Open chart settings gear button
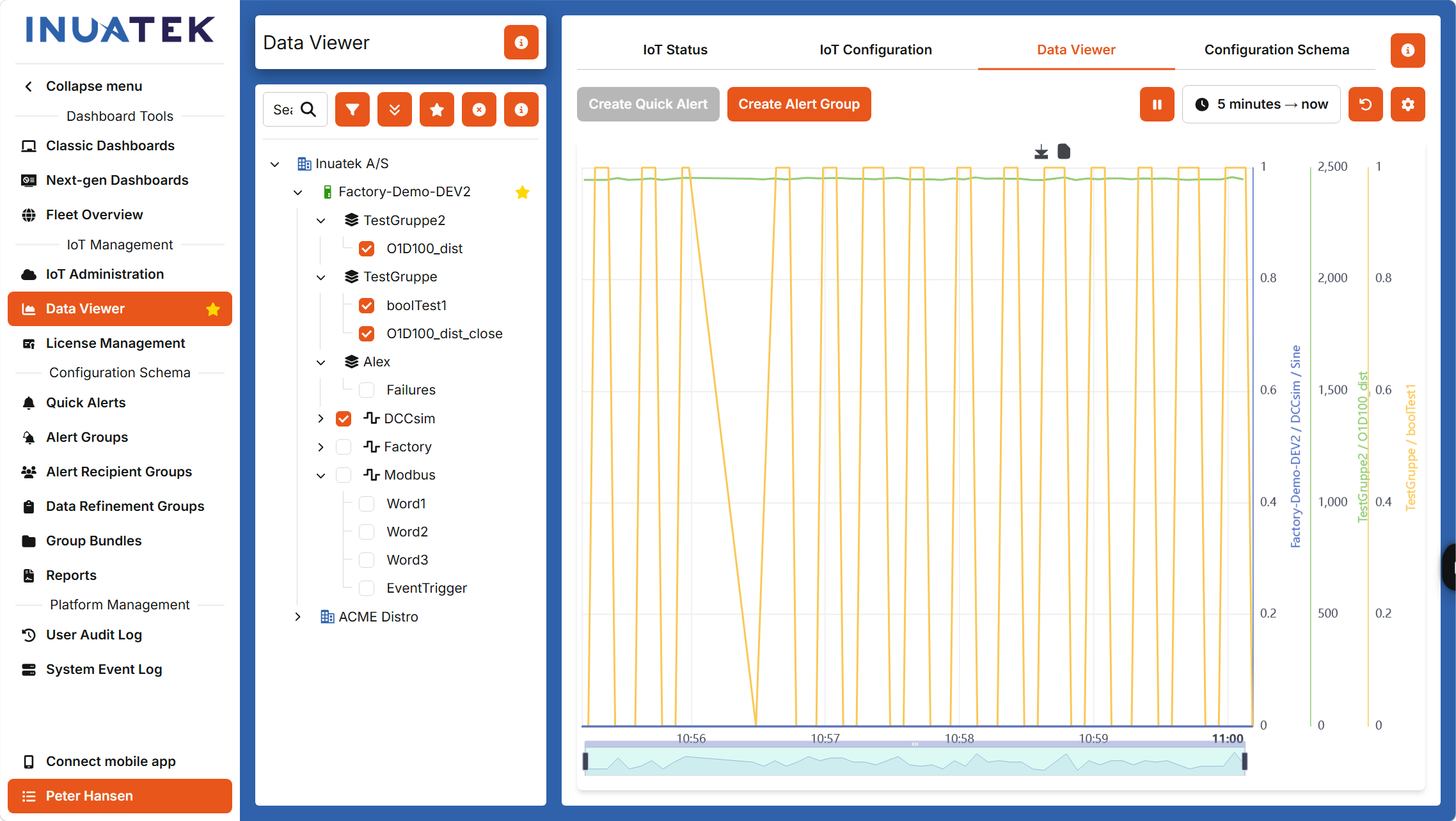Screen dimensions: 1456x821 pos(1407,104)
